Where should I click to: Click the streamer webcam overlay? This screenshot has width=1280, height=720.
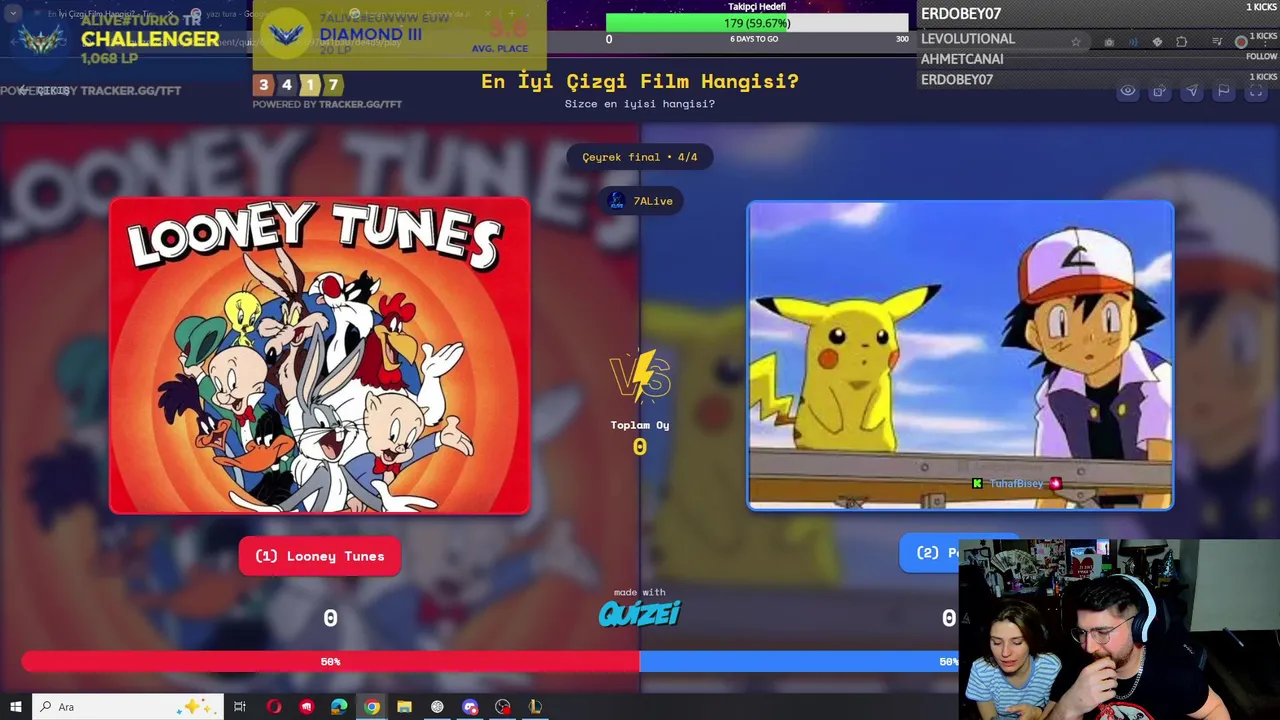pos(1119,630)
